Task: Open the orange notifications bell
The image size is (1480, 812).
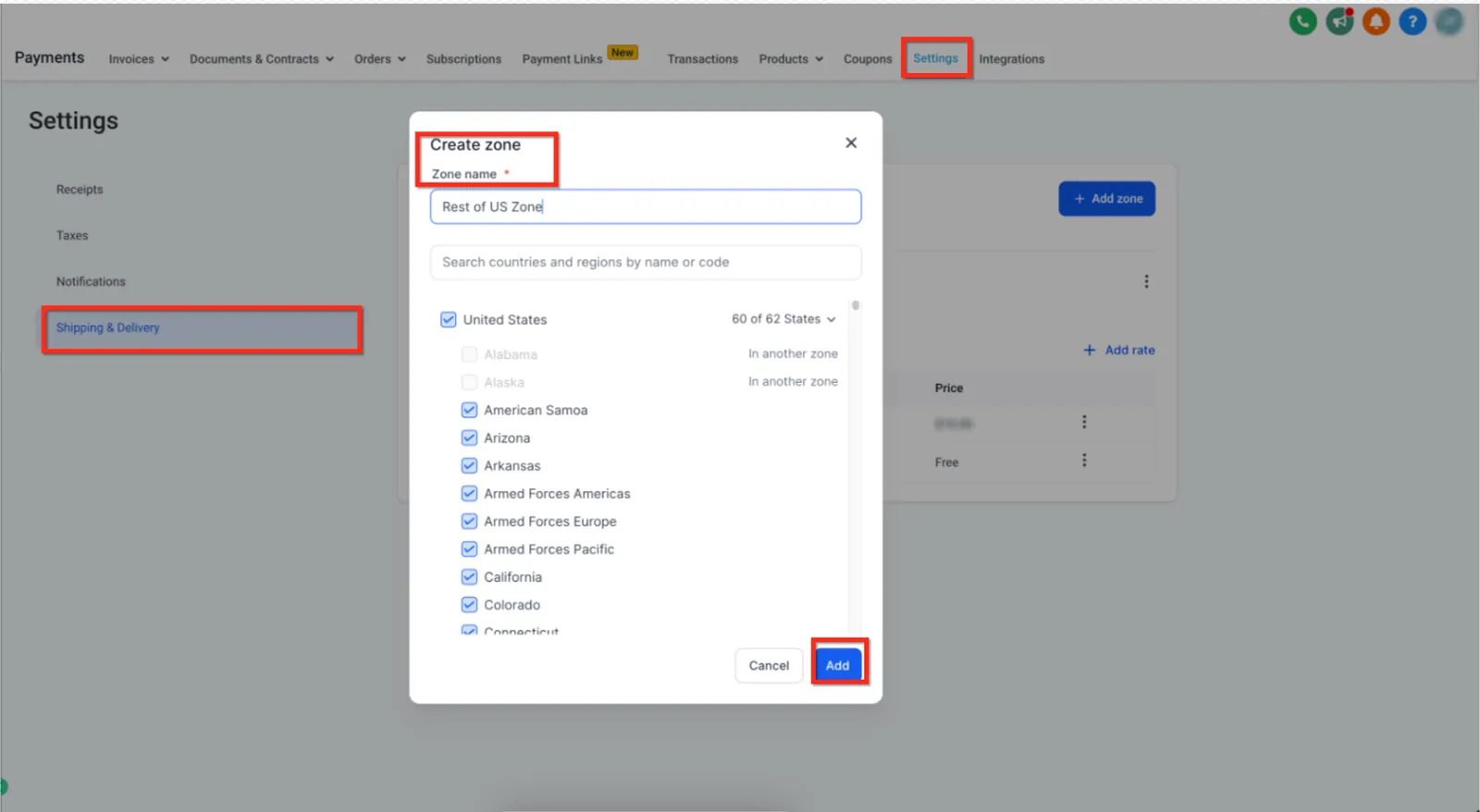Action: click(1375, 21)
